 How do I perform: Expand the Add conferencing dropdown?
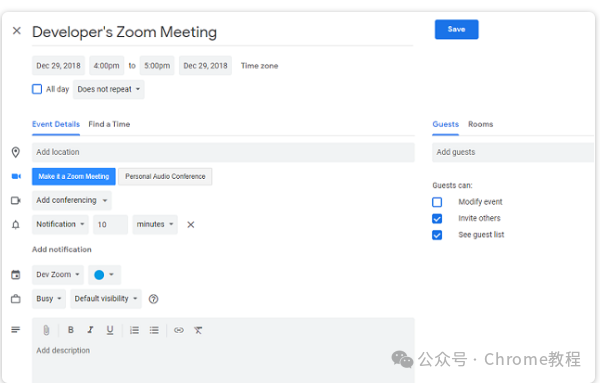[72, 200]
